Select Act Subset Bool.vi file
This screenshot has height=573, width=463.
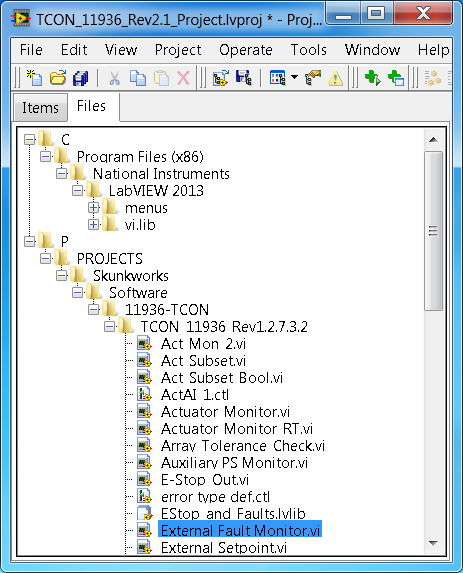point(222,378)
